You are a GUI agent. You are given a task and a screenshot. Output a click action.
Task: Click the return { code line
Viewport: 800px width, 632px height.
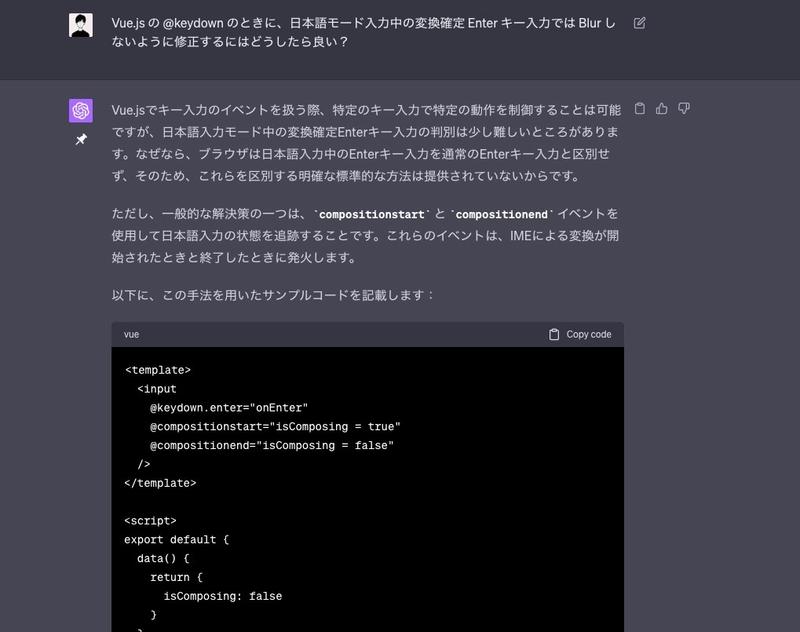click(x=177, y=577)
